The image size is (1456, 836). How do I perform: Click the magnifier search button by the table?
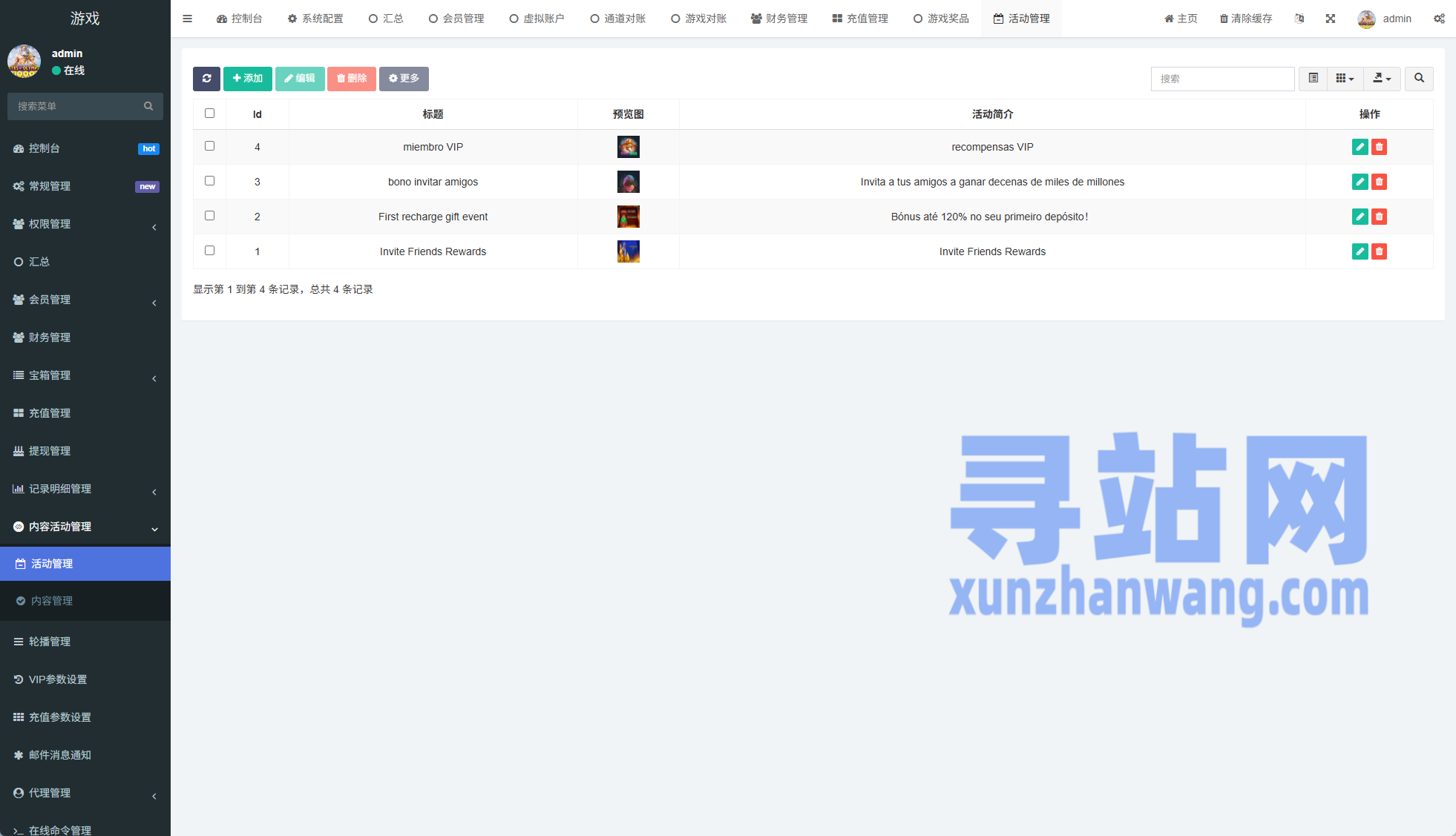1419,79
